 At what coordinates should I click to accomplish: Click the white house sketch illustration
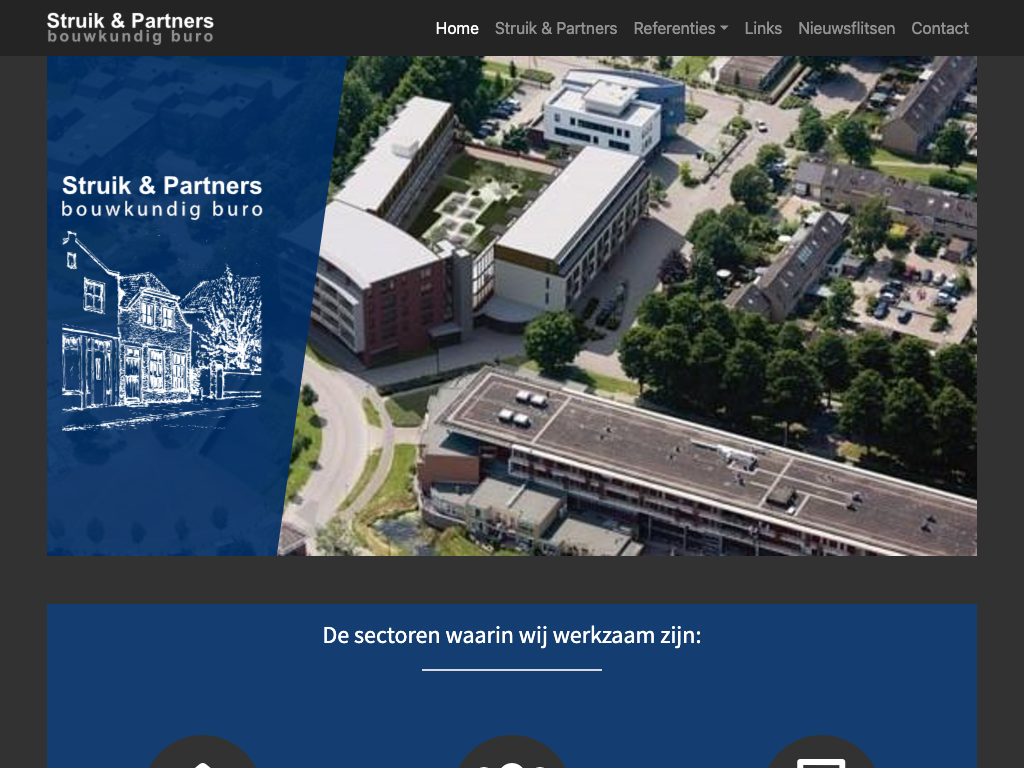point(161,330)
